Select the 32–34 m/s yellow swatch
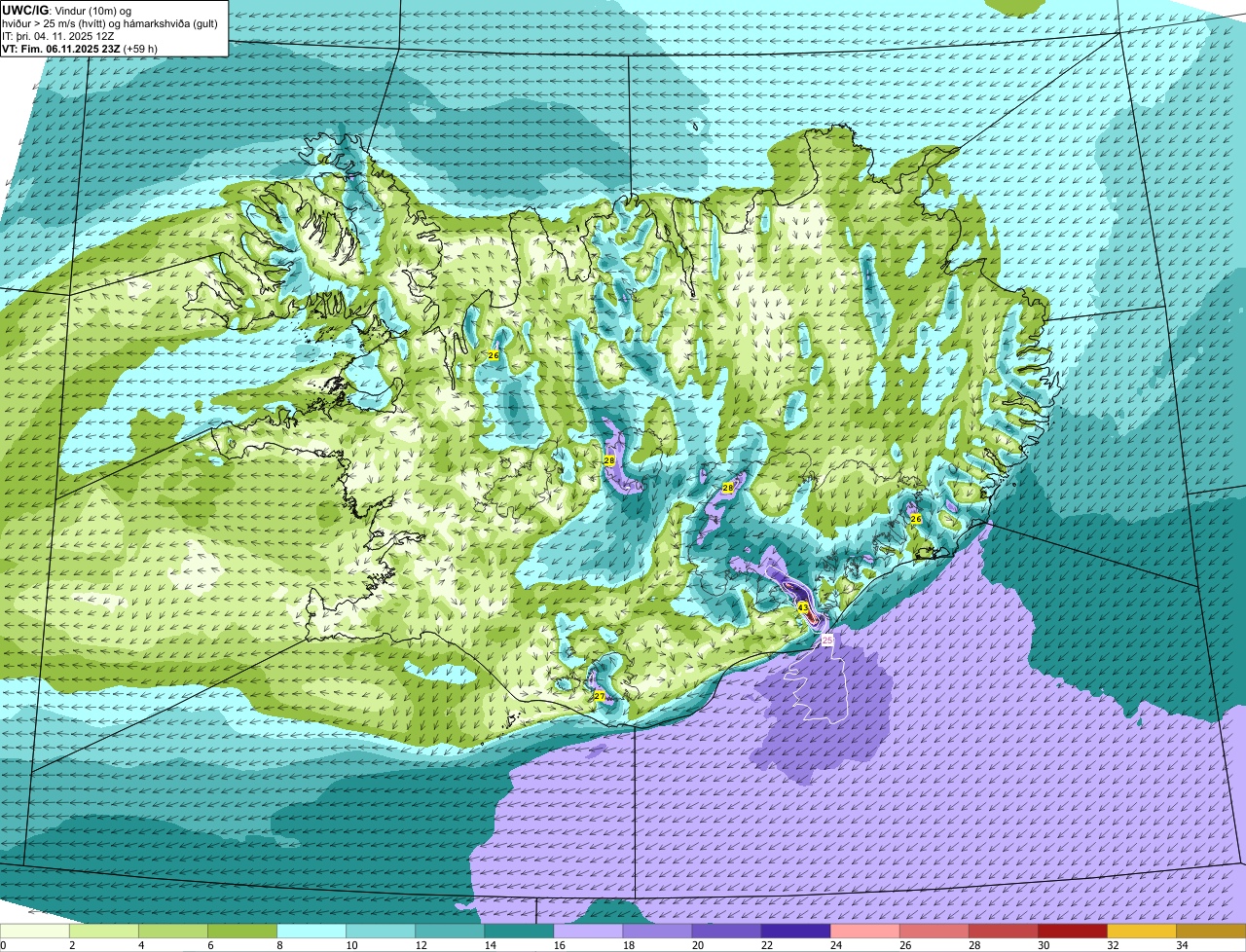 coord(1141,932)
